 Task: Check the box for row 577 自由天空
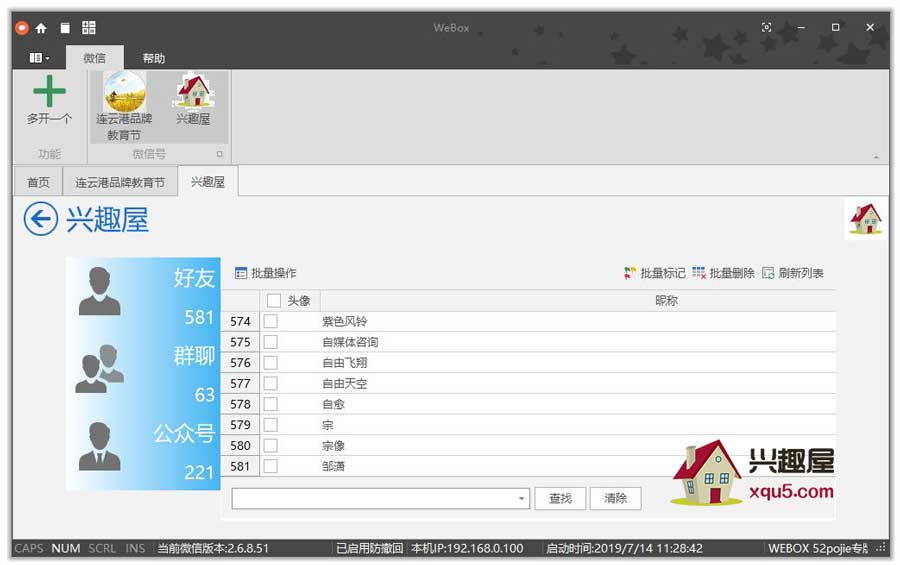pyautogui.click(x=270, y=383)
